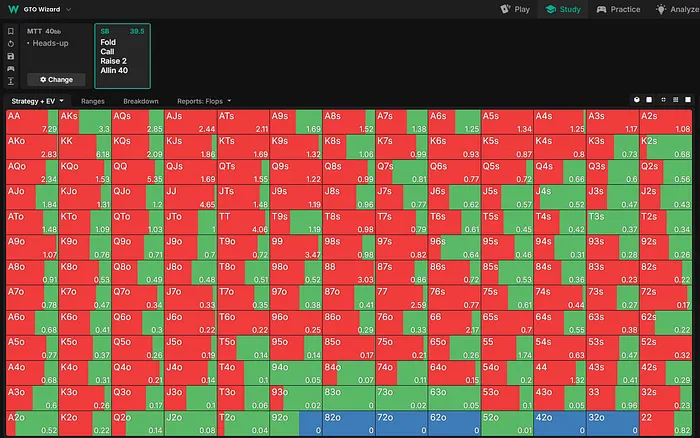The image size is (700, 438).
Task: Select the grid layout view icon
Action: point(676,101)
